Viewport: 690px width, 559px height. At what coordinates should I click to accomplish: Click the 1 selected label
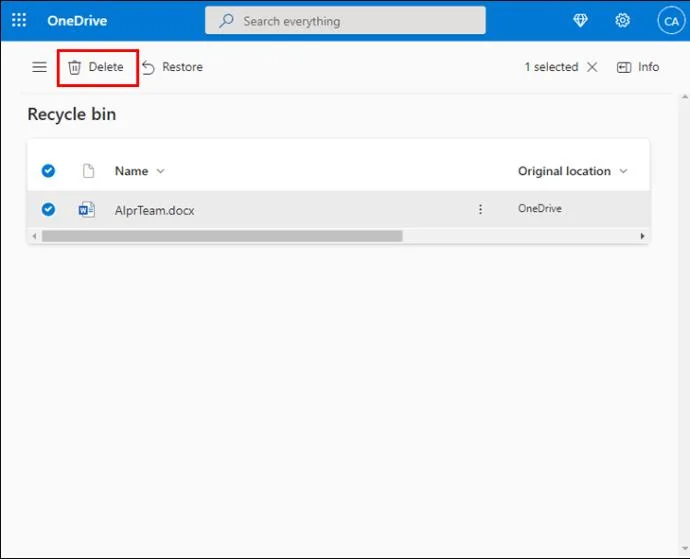point(551,67)
